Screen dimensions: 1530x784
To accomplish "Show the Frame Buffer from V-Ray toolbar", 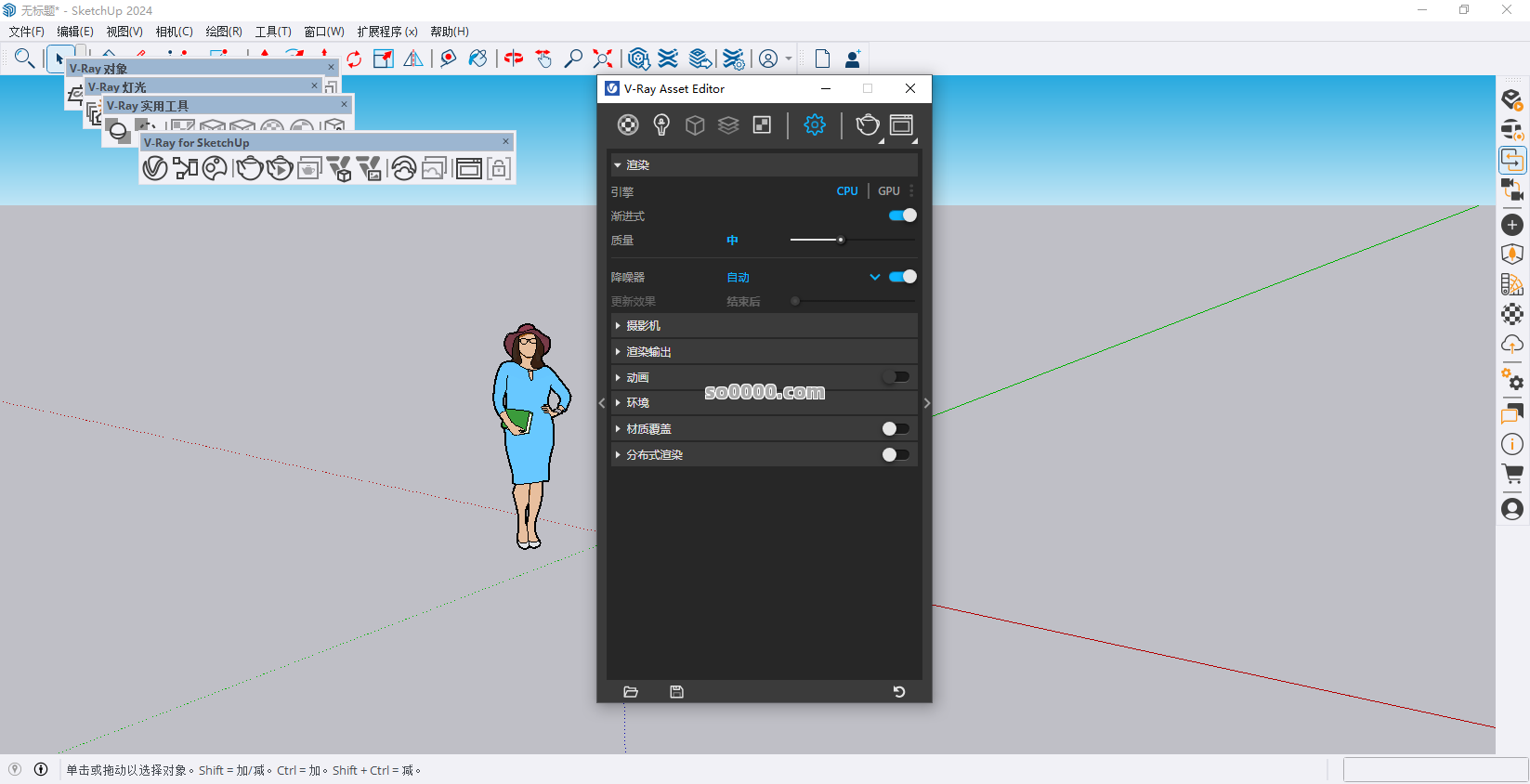I will pos(469,168).
